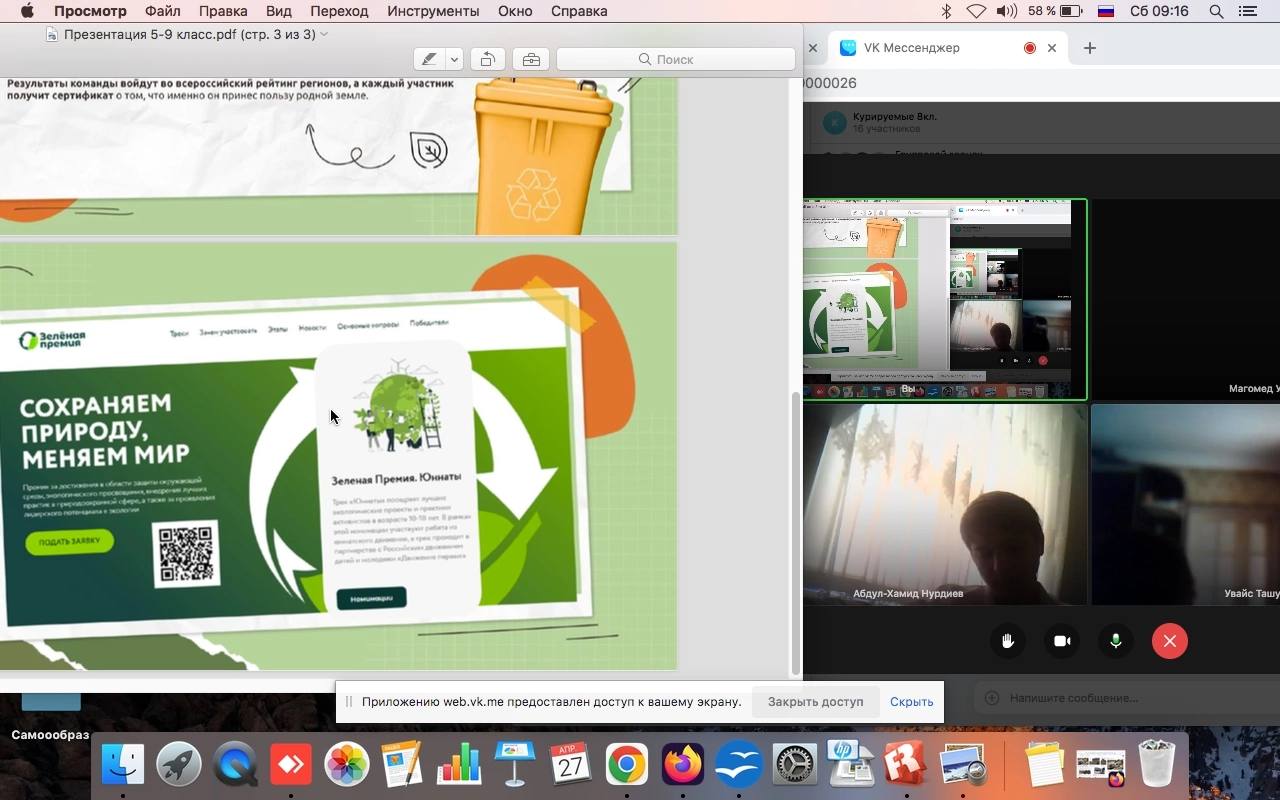Open the markup toolbox in the toolbar

pos(531,59)
